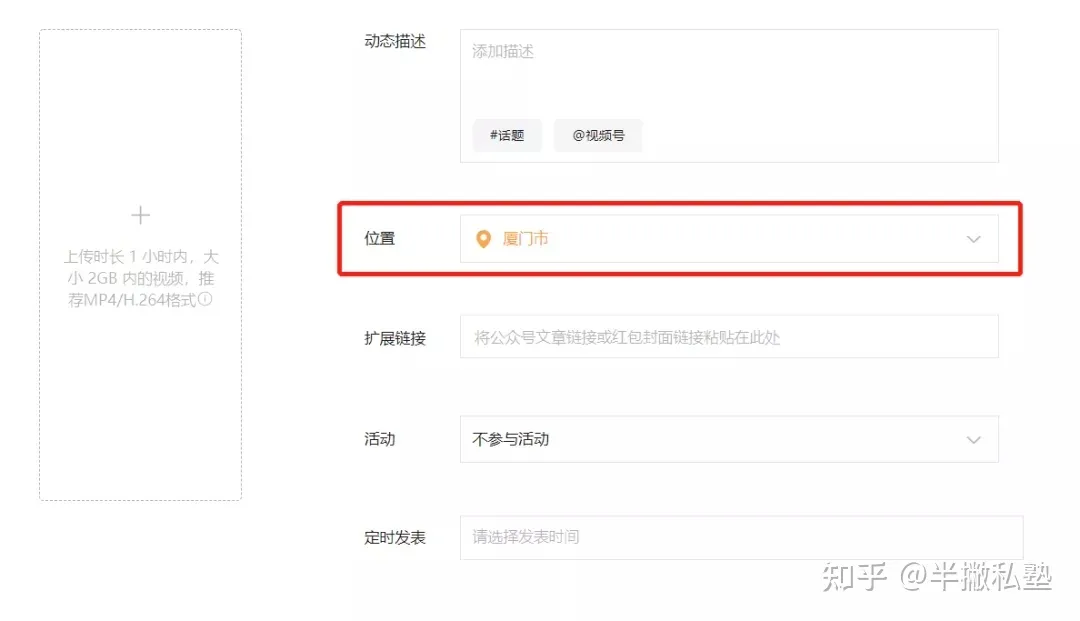This screenshot has height=621, width=1080.
Task: Click the plus icon to upload video
Action: 141,215
